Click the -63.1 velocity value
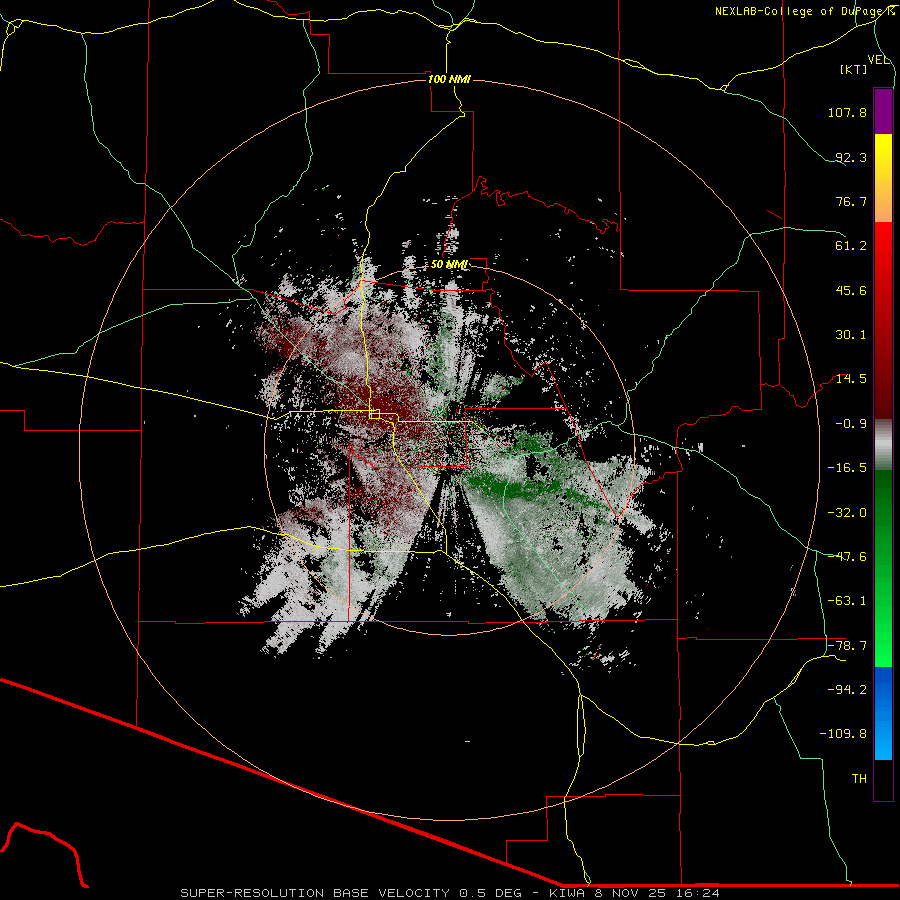Screen dimensions: 900x900 pos(847,601)
